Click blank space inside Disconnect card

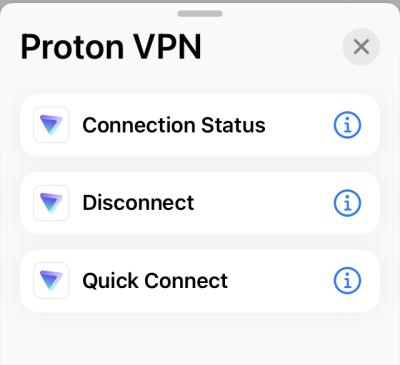click(263, 203)
